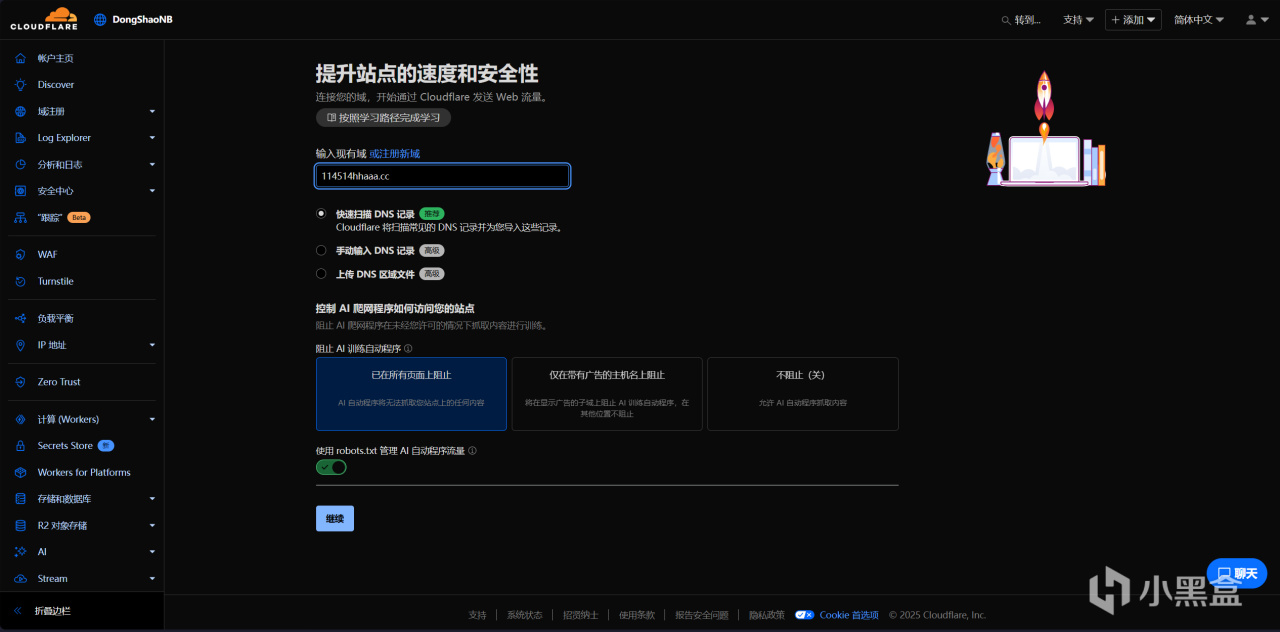1280x632 pixels.
Task: Click the Turnstile icon
Action: click(20, 281)
